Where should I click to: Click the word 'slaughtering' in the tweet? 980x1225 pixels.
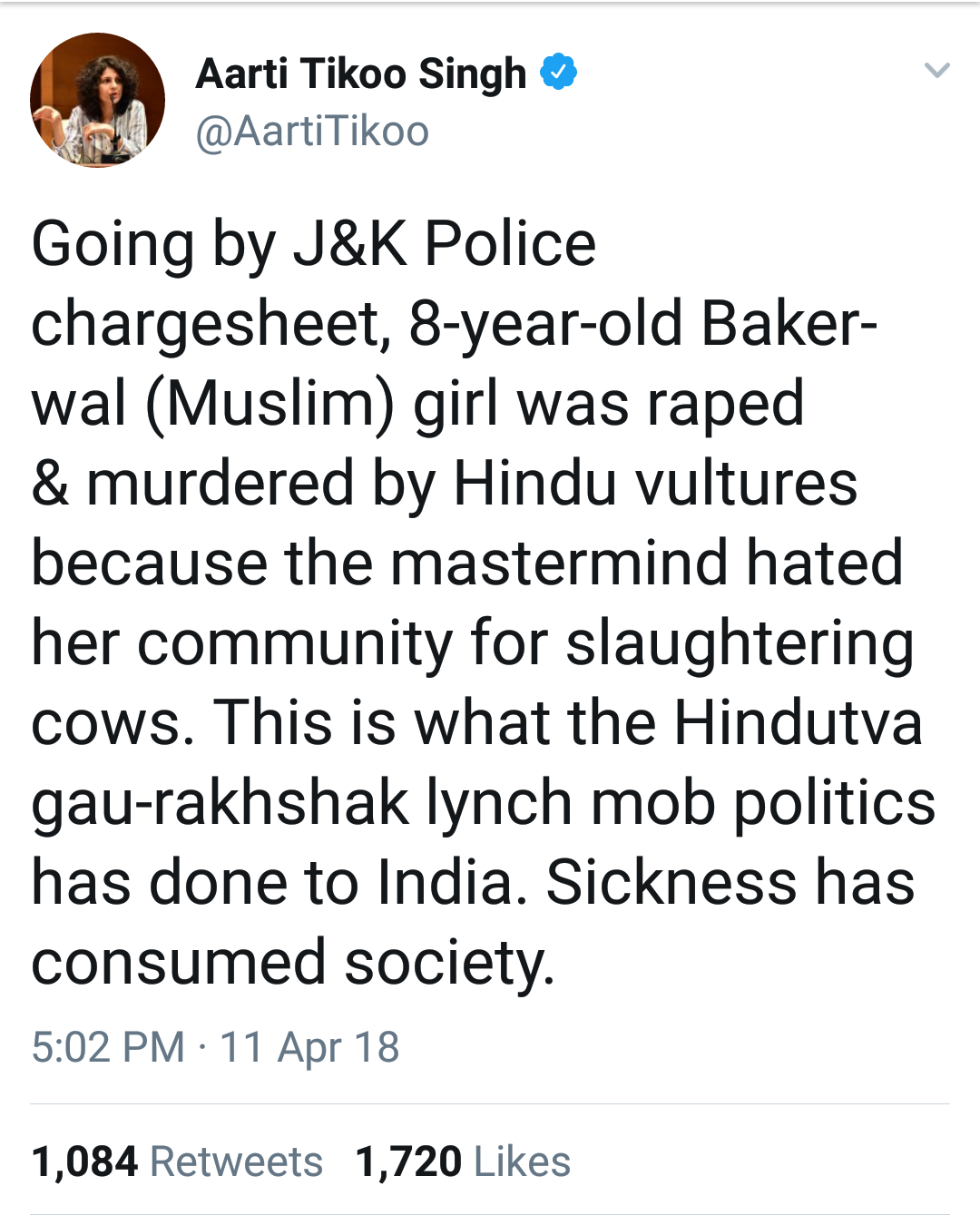[x=740, y=644]
